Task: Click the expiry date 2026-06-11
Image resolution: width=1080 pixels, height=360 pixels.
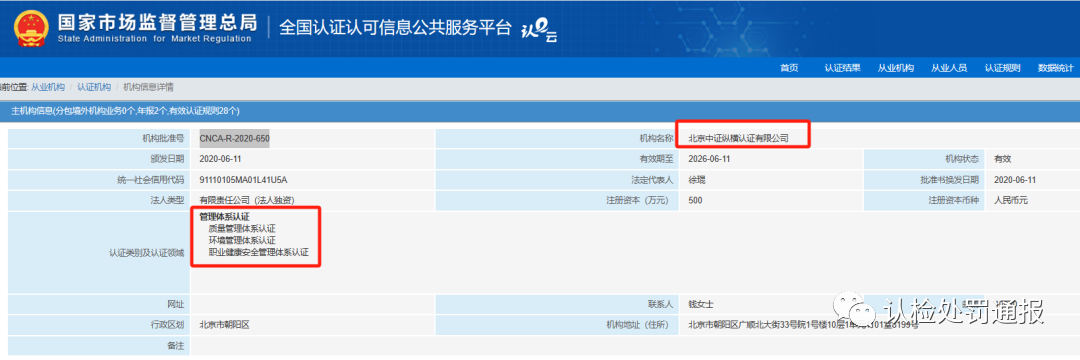Action: pos(709,159)
